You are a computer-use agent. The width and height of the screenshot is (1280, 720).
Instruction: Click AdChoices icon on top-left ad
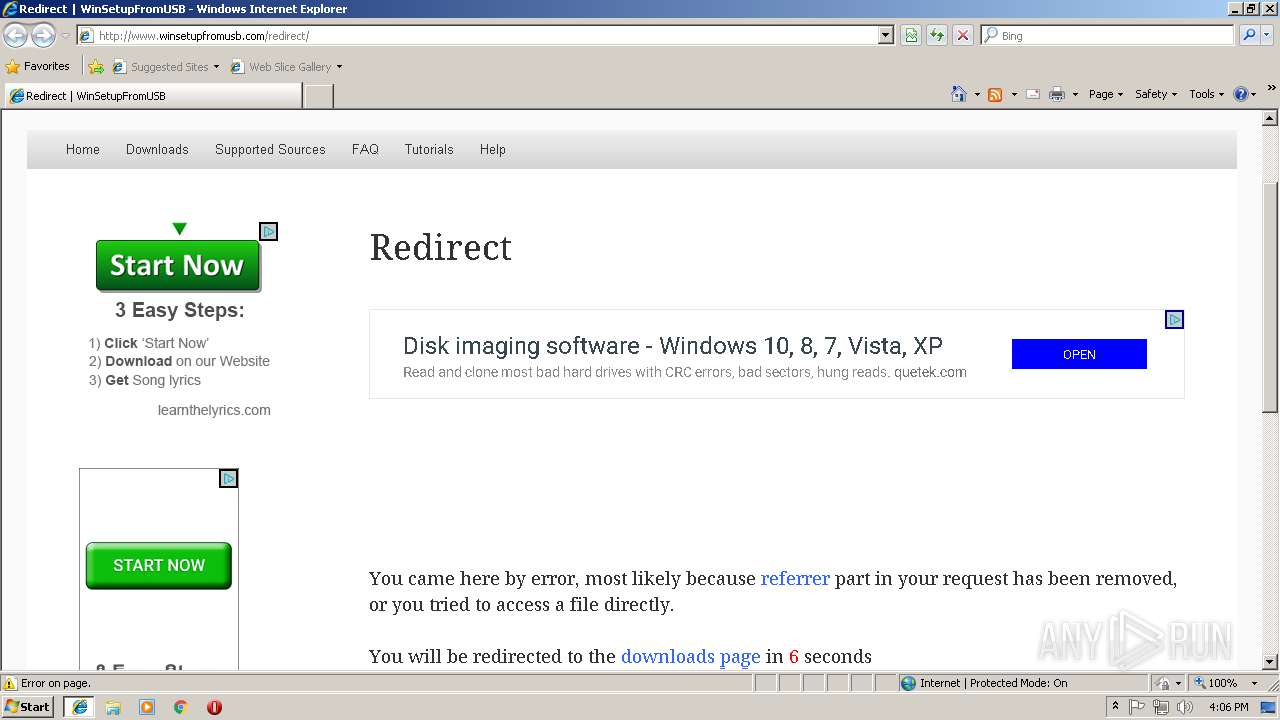pos(268,231)
